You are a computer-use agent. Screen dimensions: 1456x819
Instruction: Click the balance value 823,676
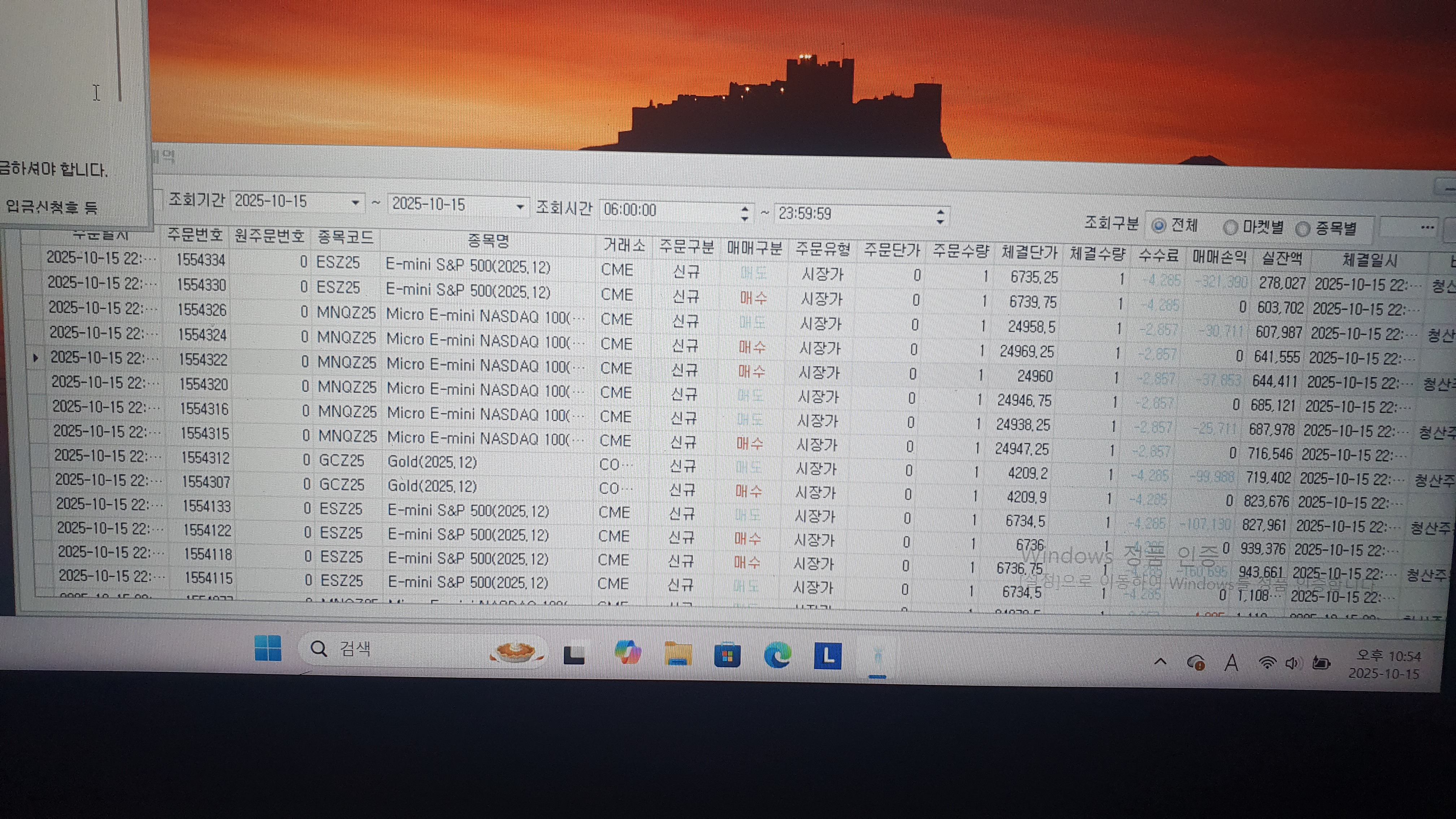click(1266, 501)
